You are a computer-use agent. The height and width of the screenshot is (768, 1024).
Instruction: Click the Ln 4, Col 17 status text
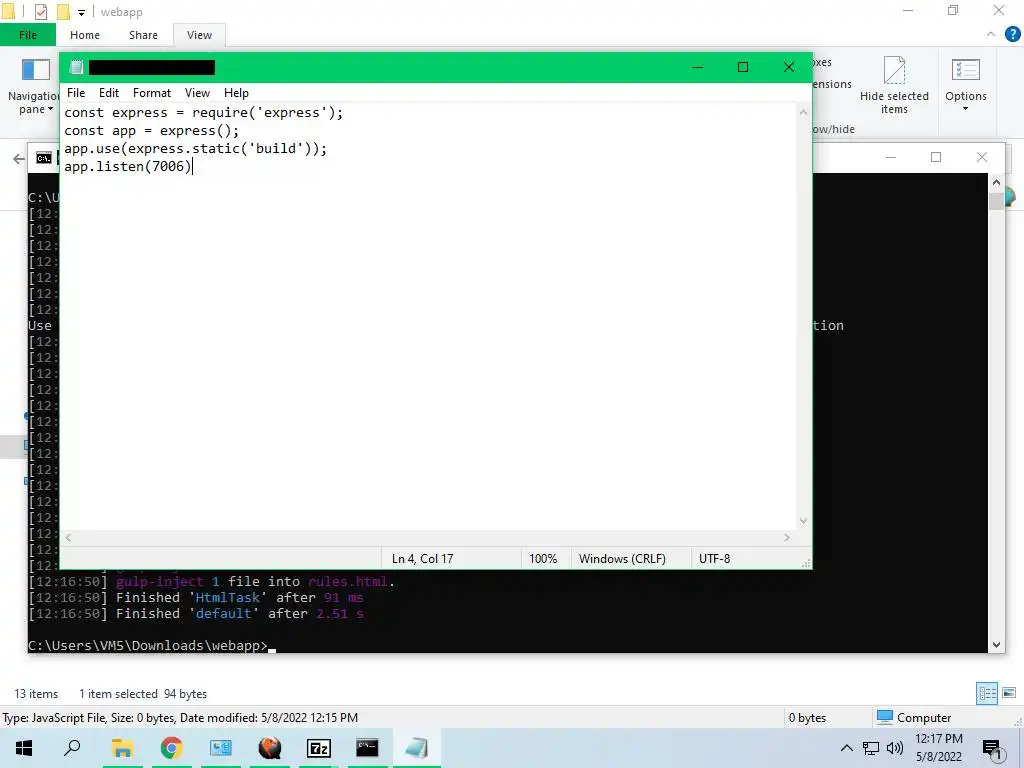coord(422,558)
